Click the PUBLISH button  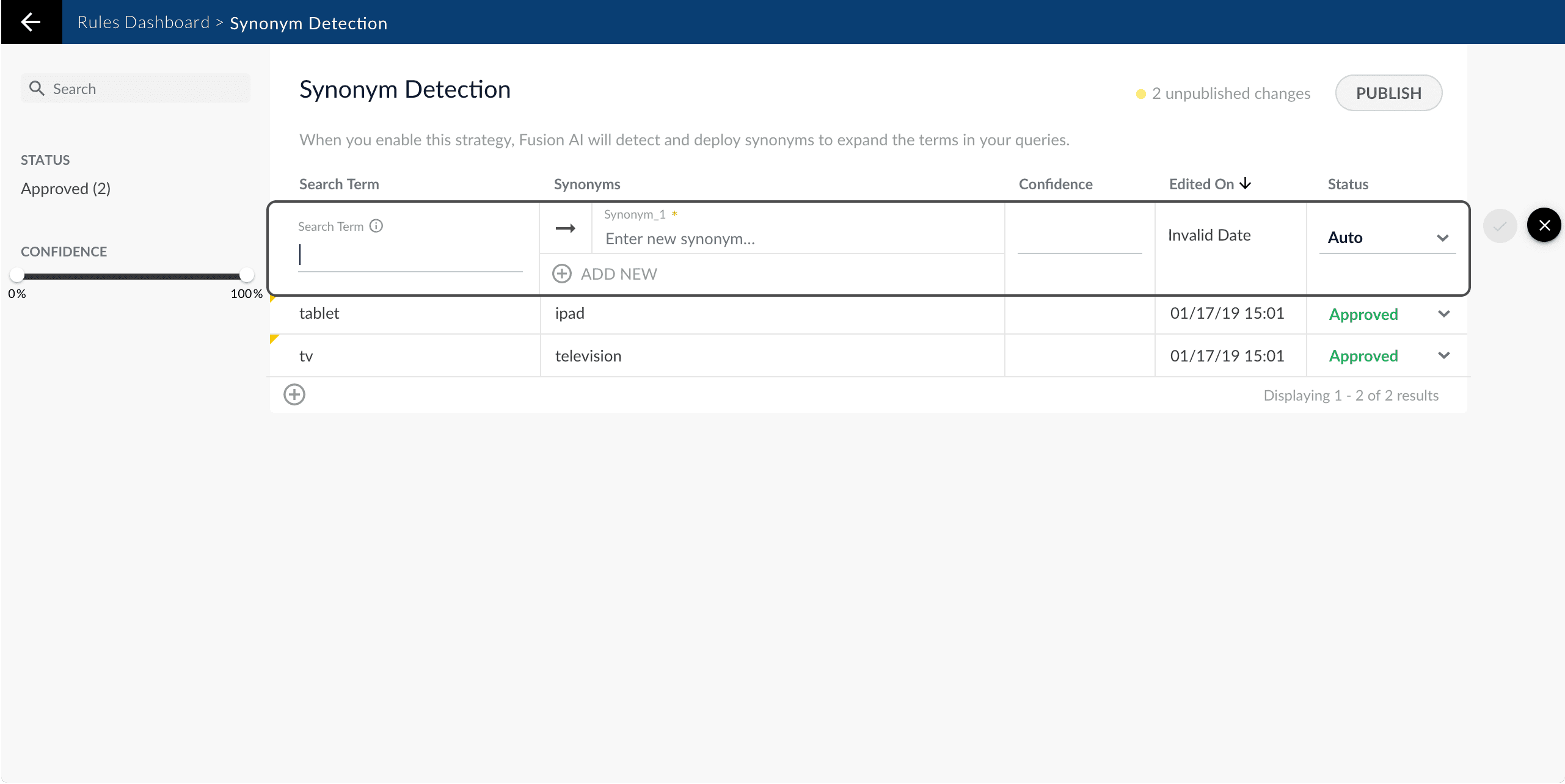(x=1388, y=93)
